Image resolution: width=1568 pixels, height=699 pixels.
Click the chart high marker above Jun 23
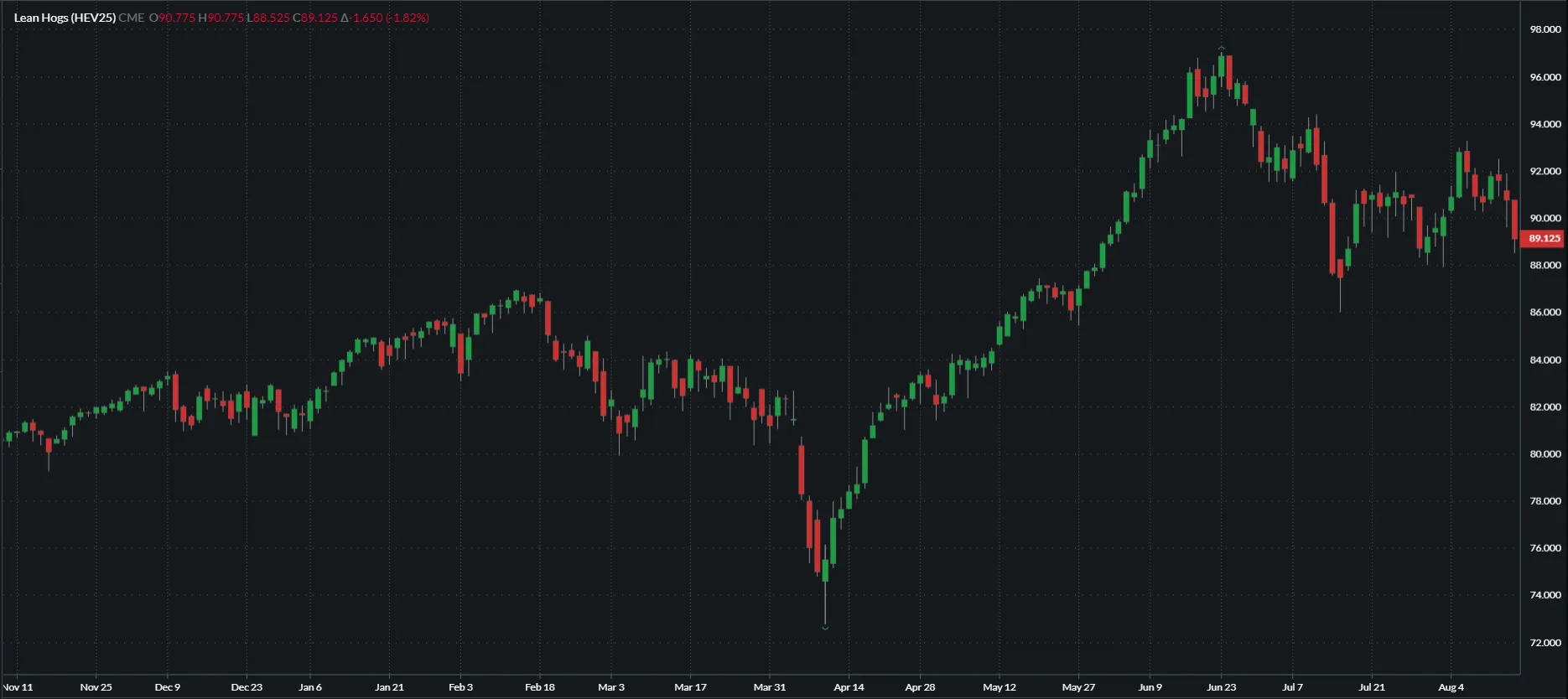[1221, 49]
